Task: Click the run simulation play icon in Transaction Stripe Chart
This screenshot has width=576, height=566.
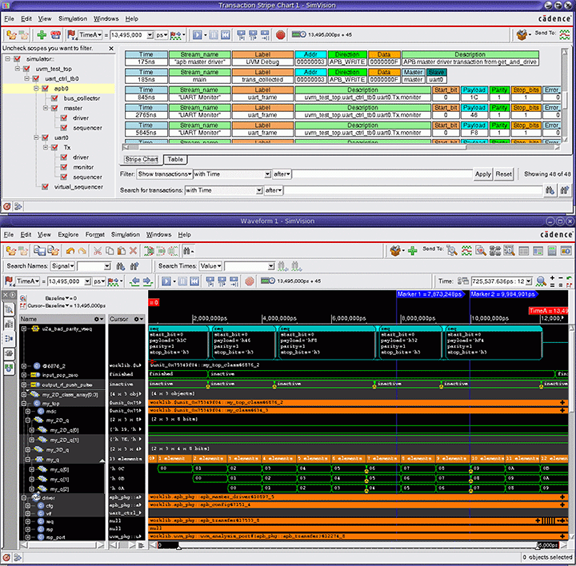Action: pos(197,35)
